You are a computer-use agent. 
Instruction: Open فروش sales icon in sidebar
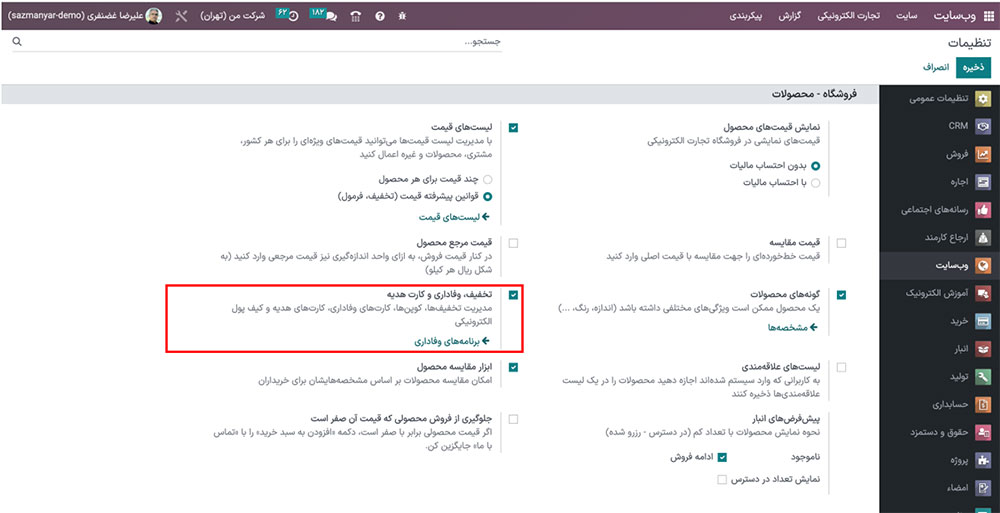click(984, 154)
